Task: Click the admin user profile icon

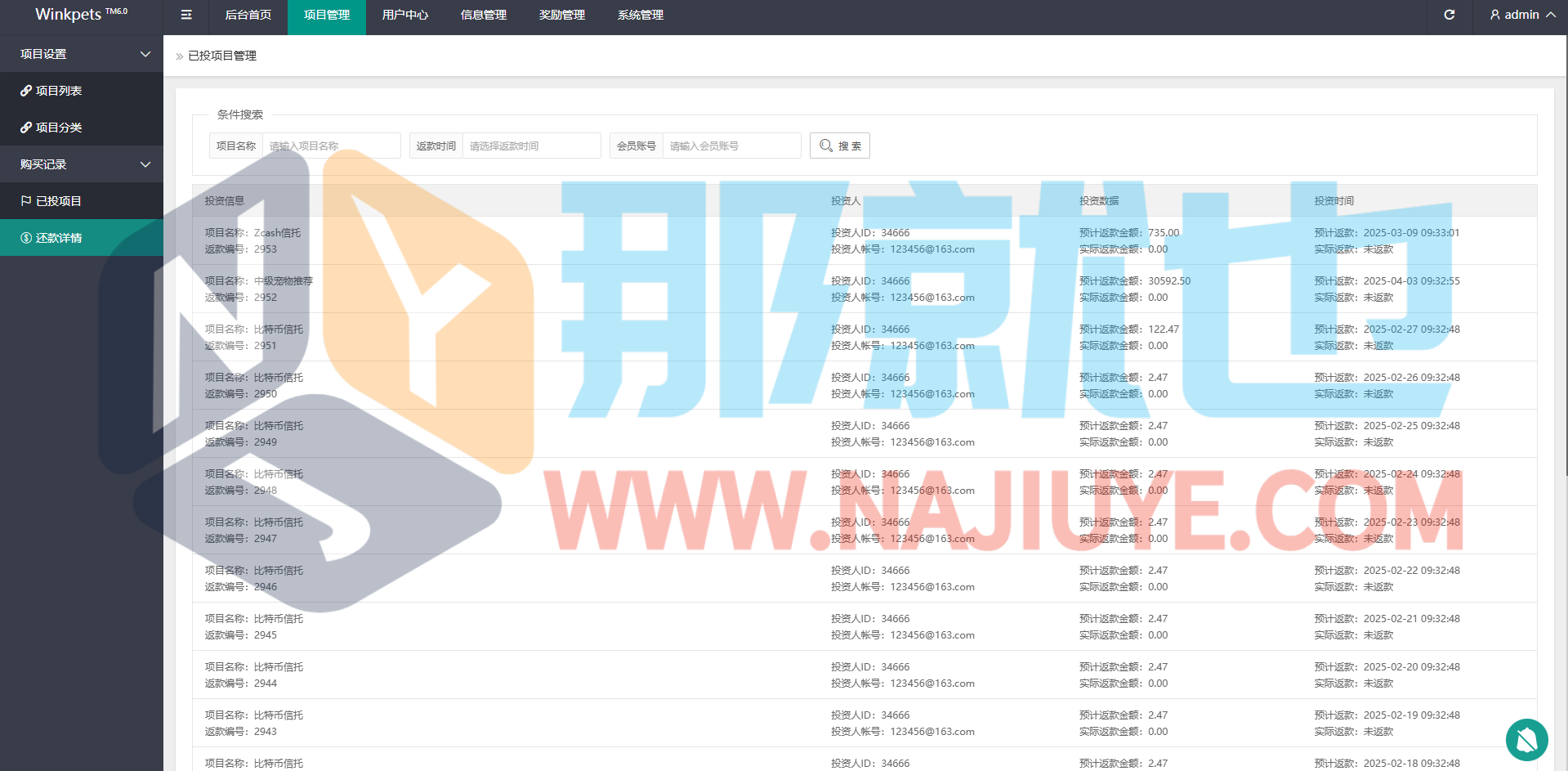Action: (x=1494, y=15)
